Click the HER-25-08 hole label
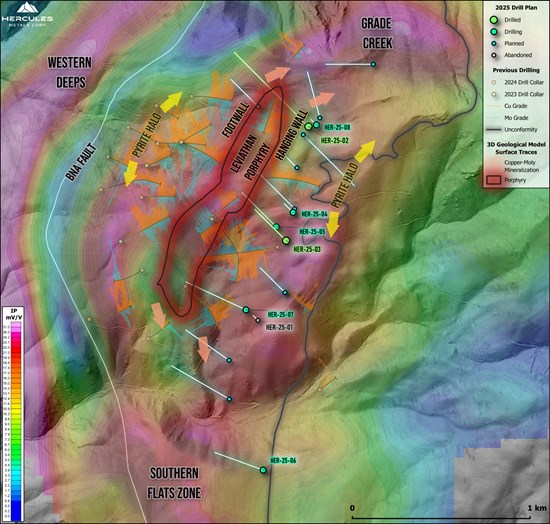Viewport: 550px width, 524px height. pos(337,127)
